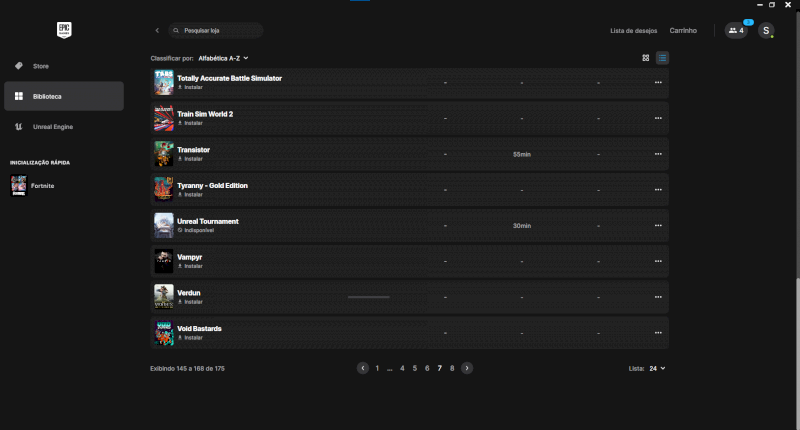Click the Transistor cover thumbnail

164,154
